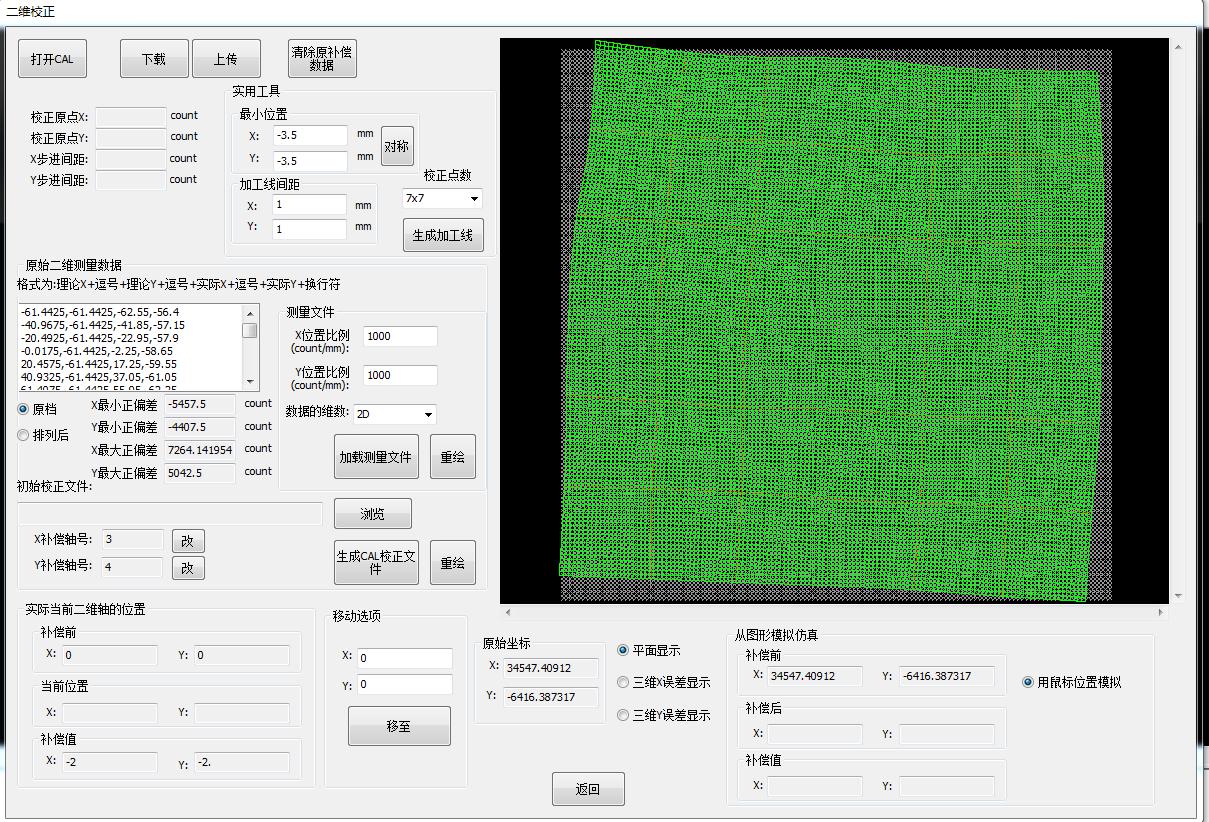This screenshot has width=1209, height=822.
Task: Choose the 三维Y误差显示 radio option
Action: 624,715
